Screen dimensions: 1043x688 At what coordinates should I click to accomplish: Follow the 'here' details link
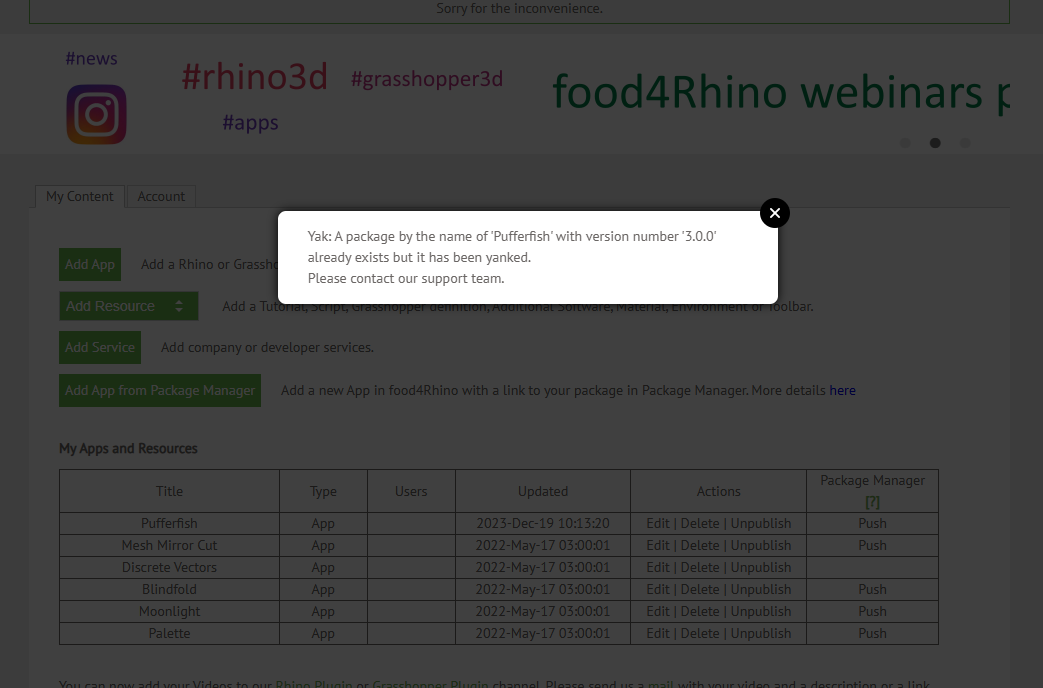click(x=842, y=391)
